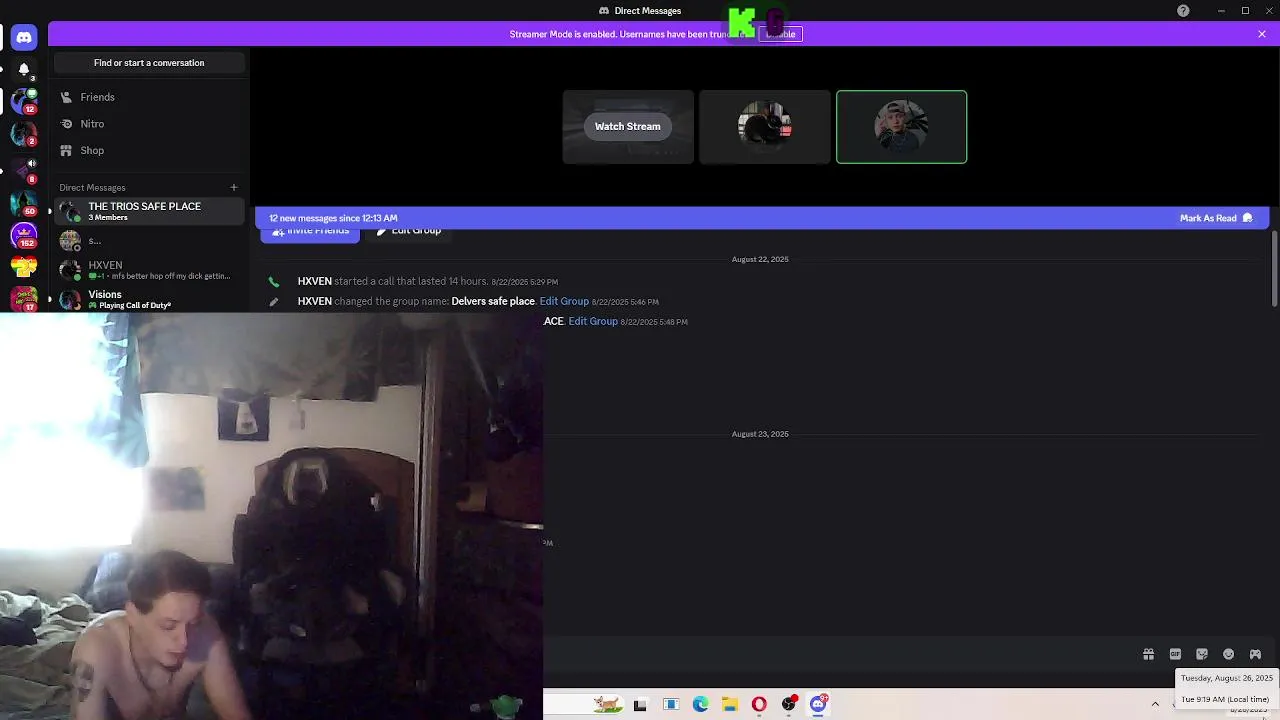The height and width of the screenshot is (720, 1280).
Task: Open the crown server with the 152 badge
Action: (x=24, y=236)
